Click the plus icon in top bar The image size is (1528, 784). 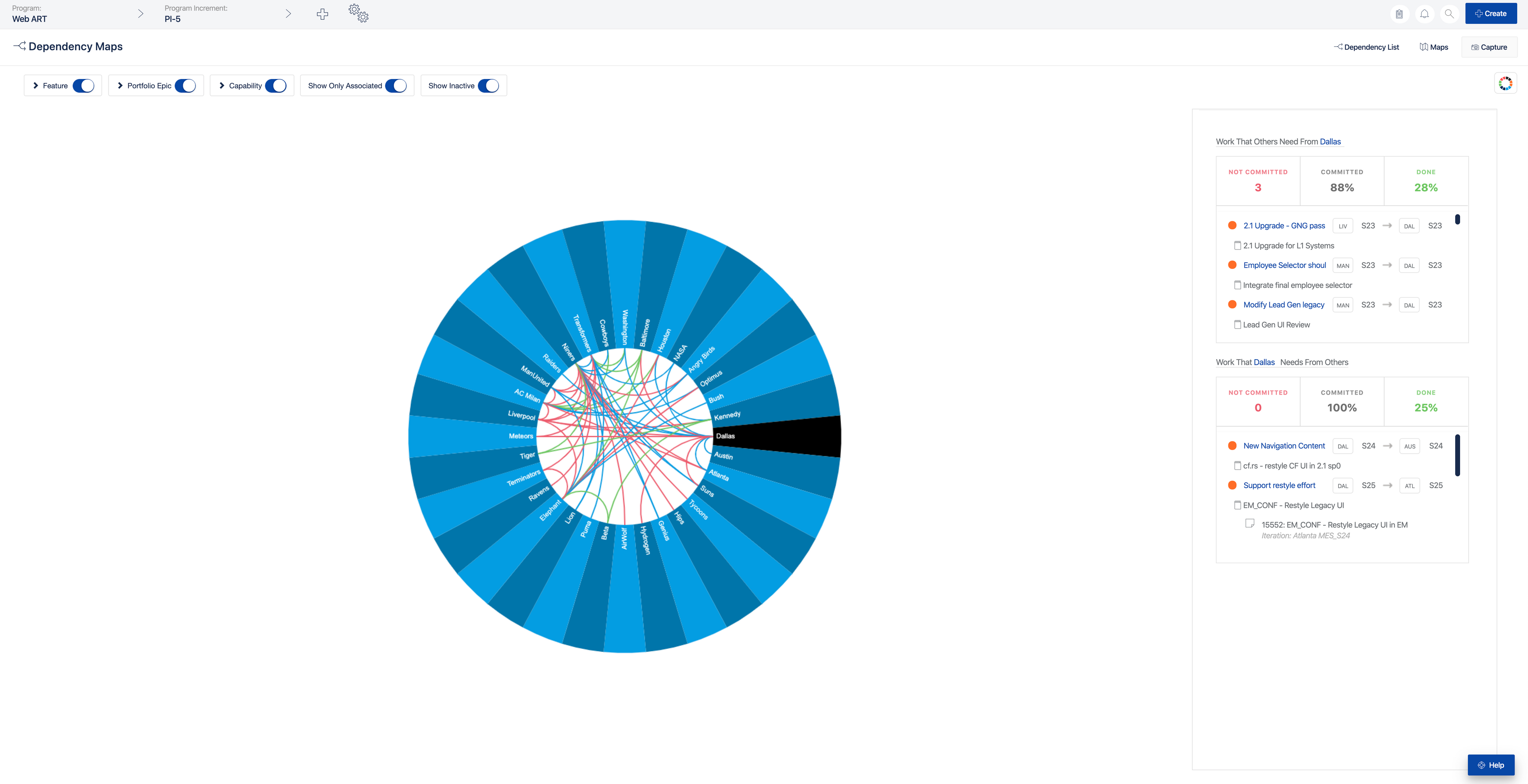point(322,14)
